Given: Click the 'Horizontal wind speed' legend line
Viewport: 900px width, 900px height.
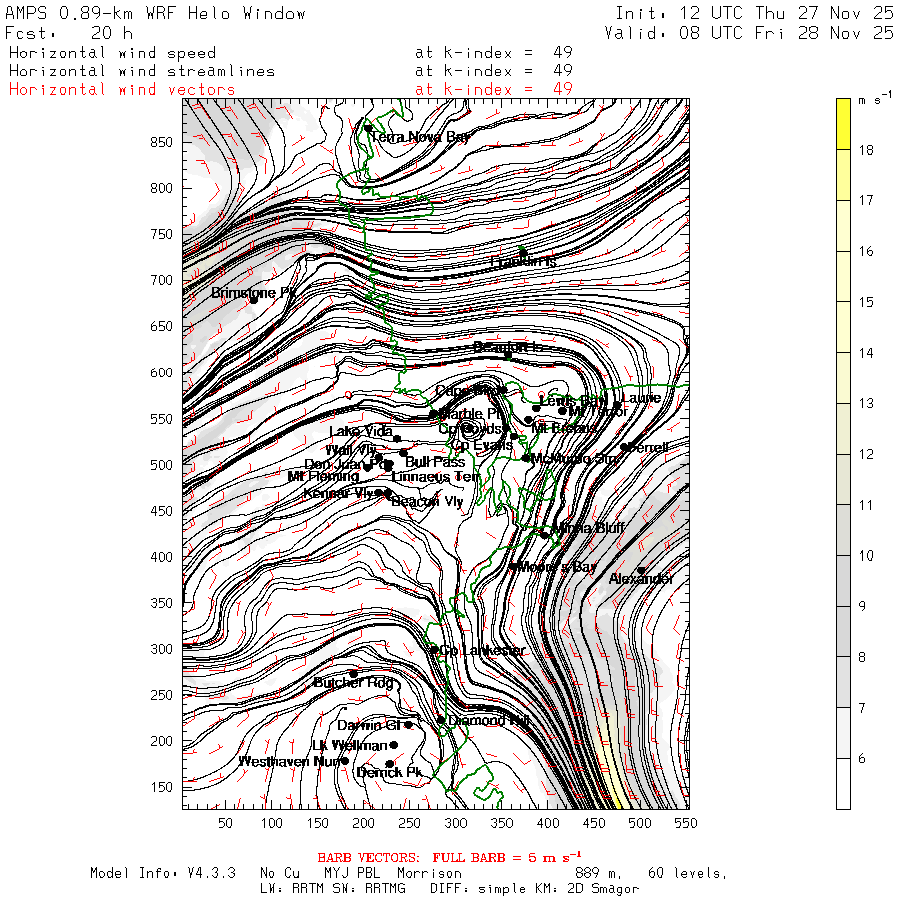Looking at the screenshot, I should point(112,53).
